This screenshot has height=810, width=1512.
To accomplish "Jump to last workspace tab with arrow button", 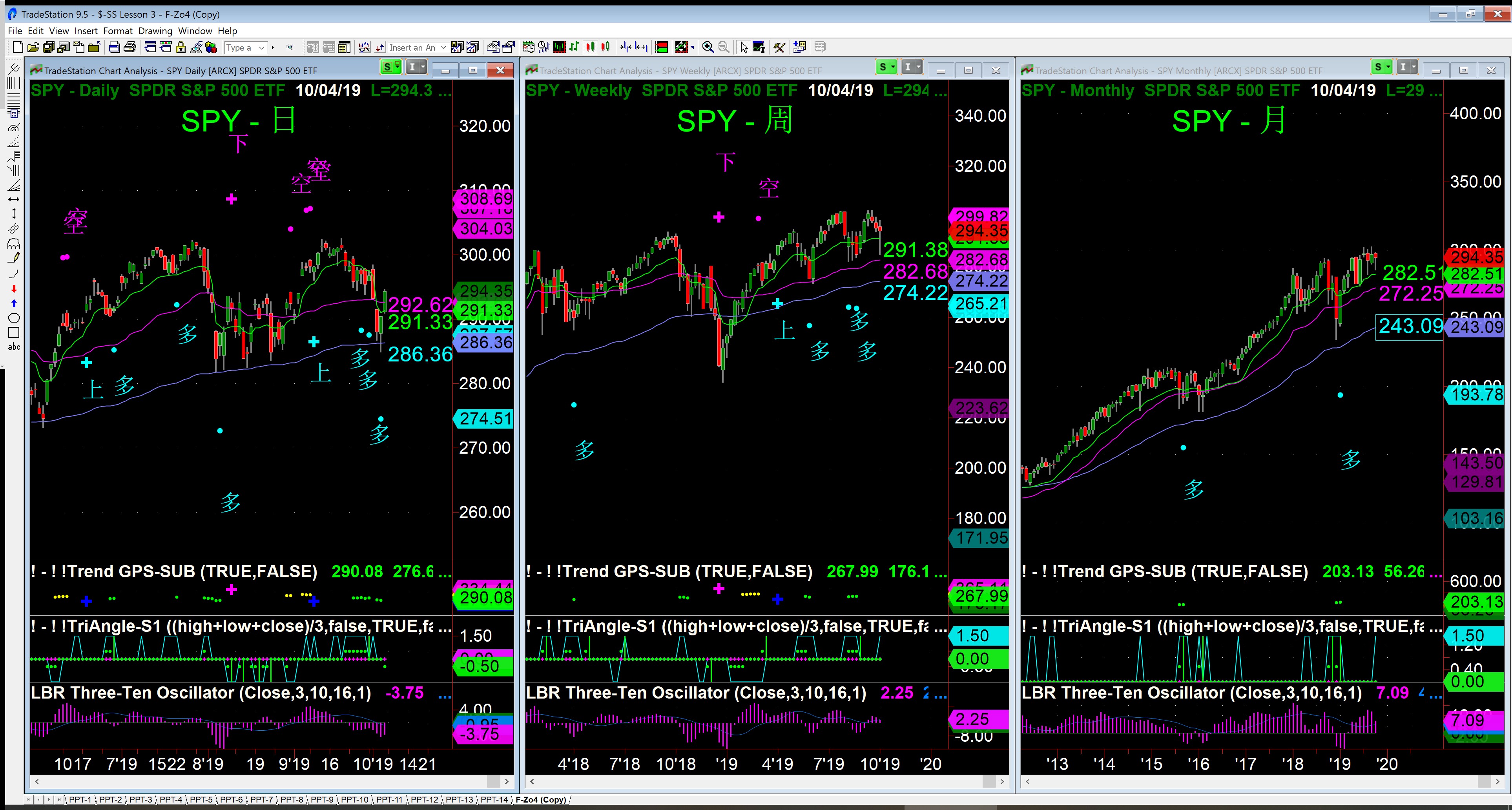I will (x=59, y=799).
